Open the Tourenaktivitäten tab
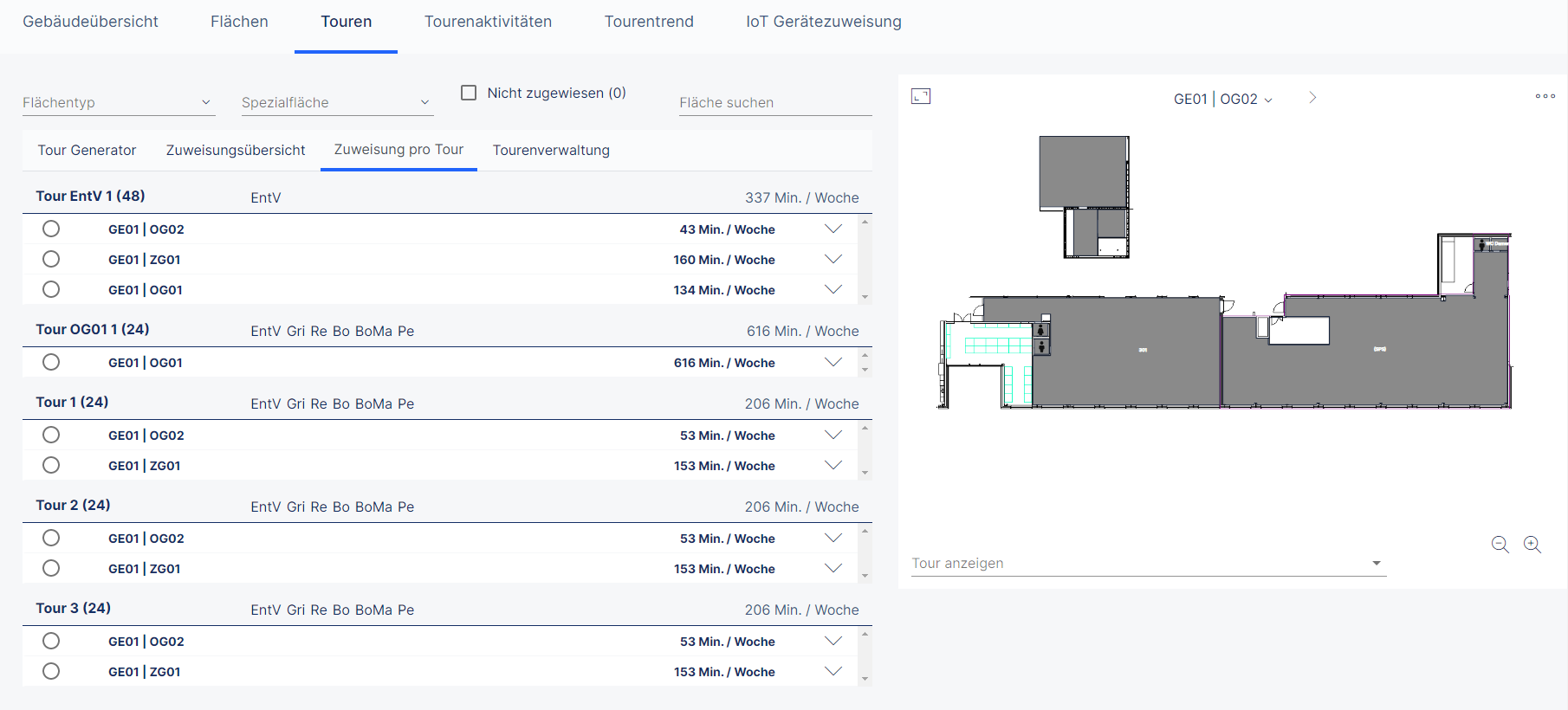 tap(488, 22)
